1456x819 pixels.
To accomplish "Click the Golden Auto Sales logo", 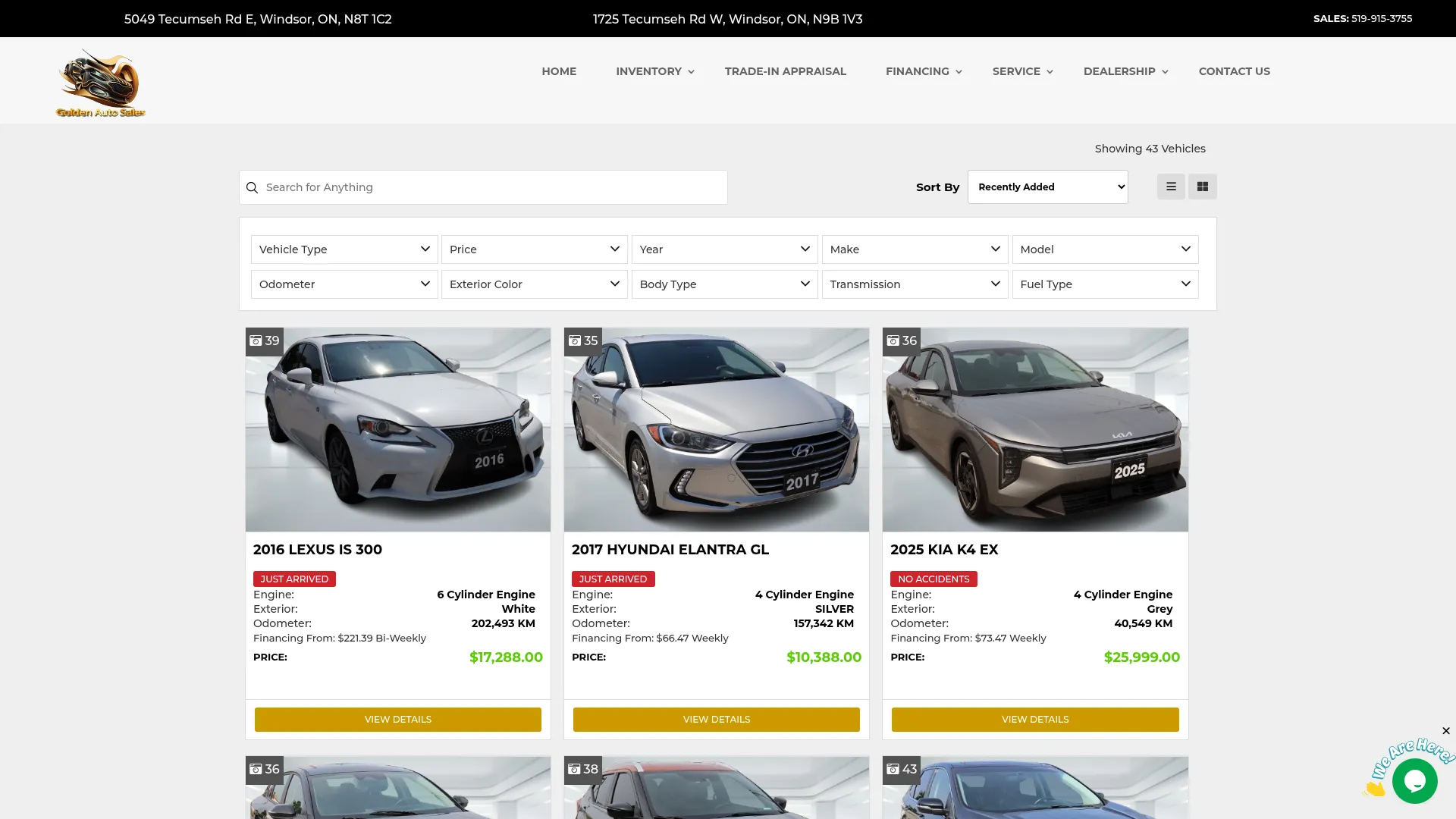I will pyautogui.click(x=101, y=83).
